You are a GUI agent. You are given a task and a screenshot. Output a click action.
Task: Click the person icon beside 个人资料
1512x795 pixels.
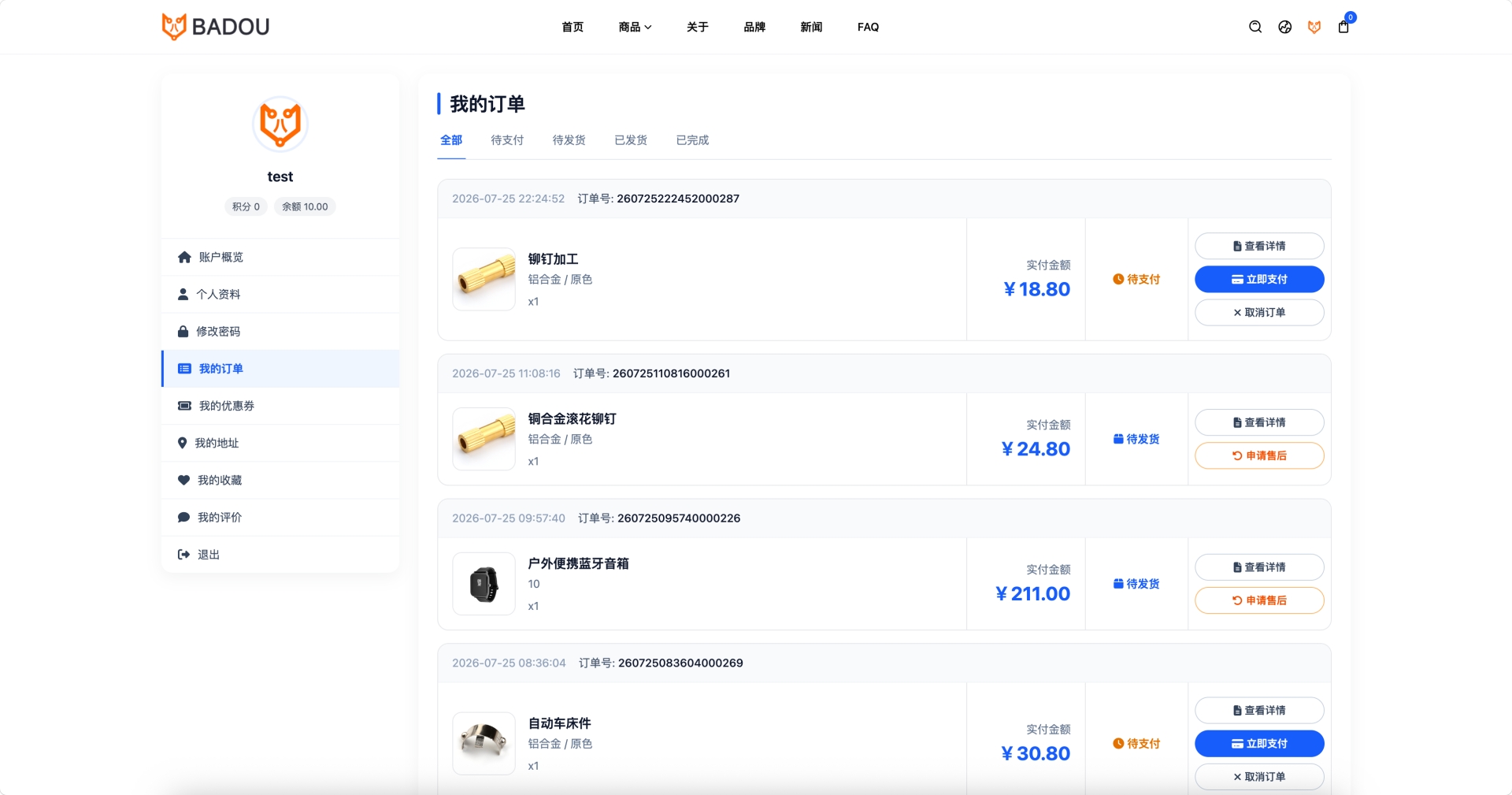pyautogui.click(x=183, y=294)
